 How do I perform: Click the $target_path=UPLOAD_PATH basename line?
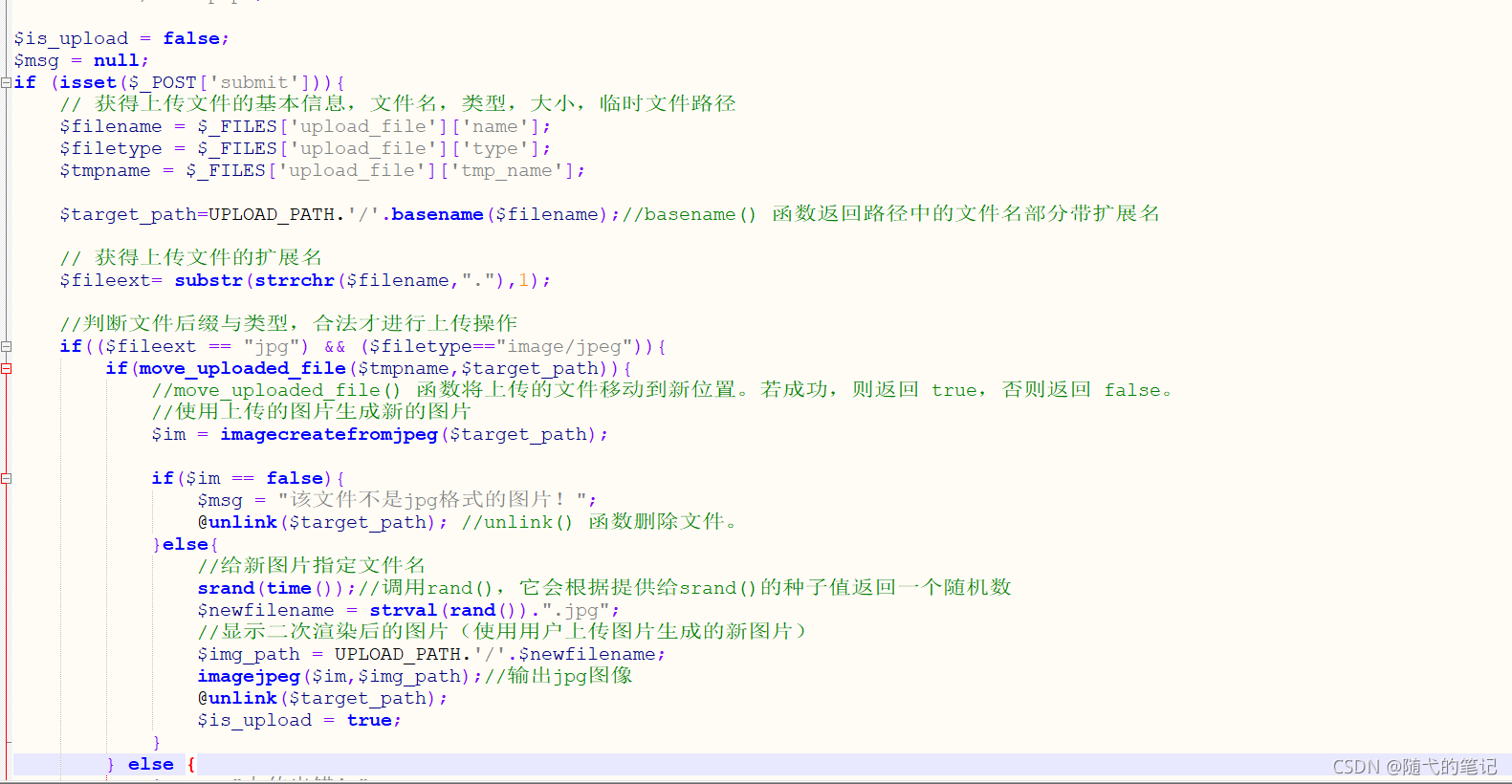[x=609, y=214]
